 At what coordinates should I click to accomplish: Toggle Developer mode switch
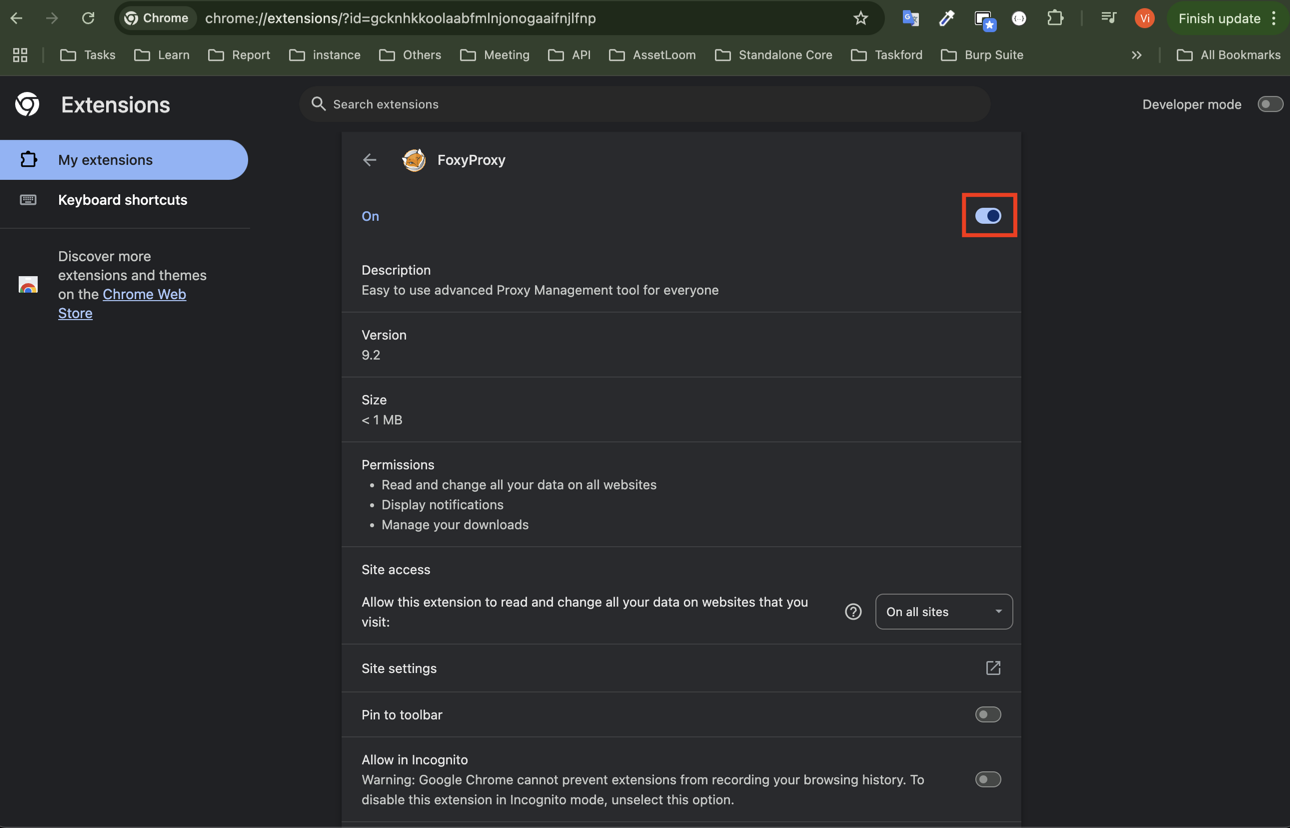[x=1270, y=104]
